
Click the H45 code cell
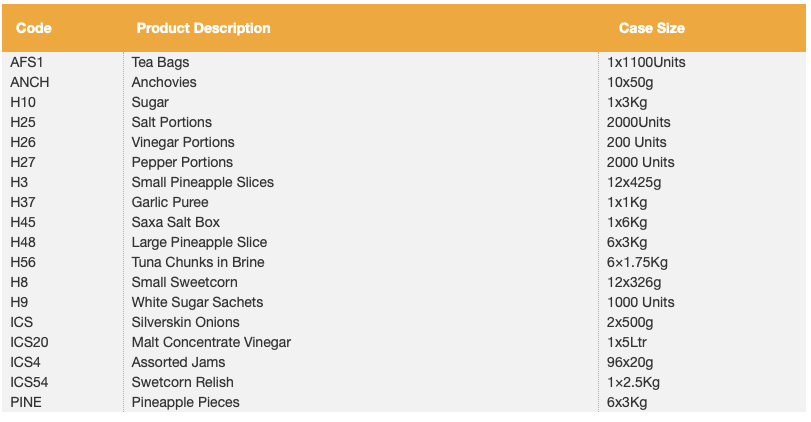(23, 222)
